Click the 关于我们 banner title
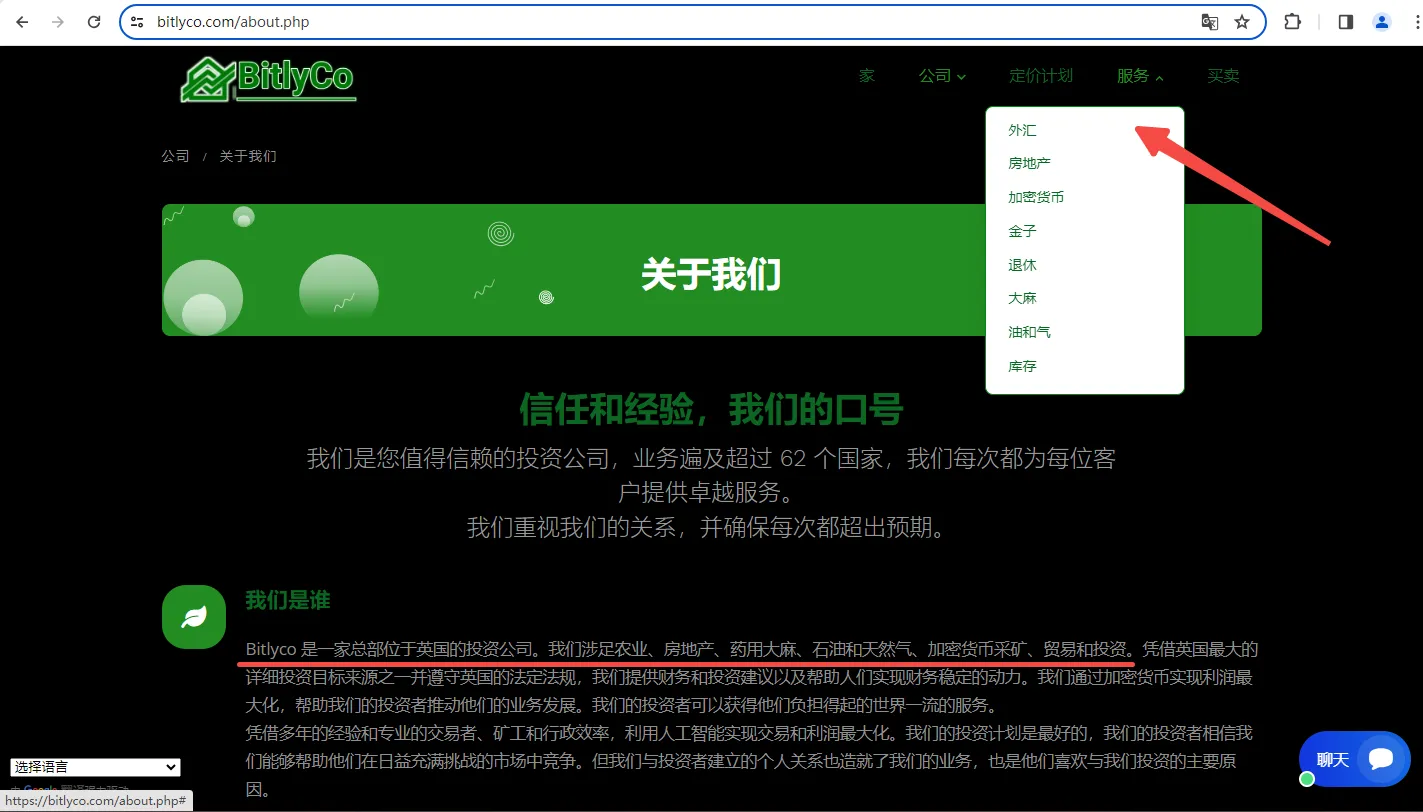 point(711,274)
